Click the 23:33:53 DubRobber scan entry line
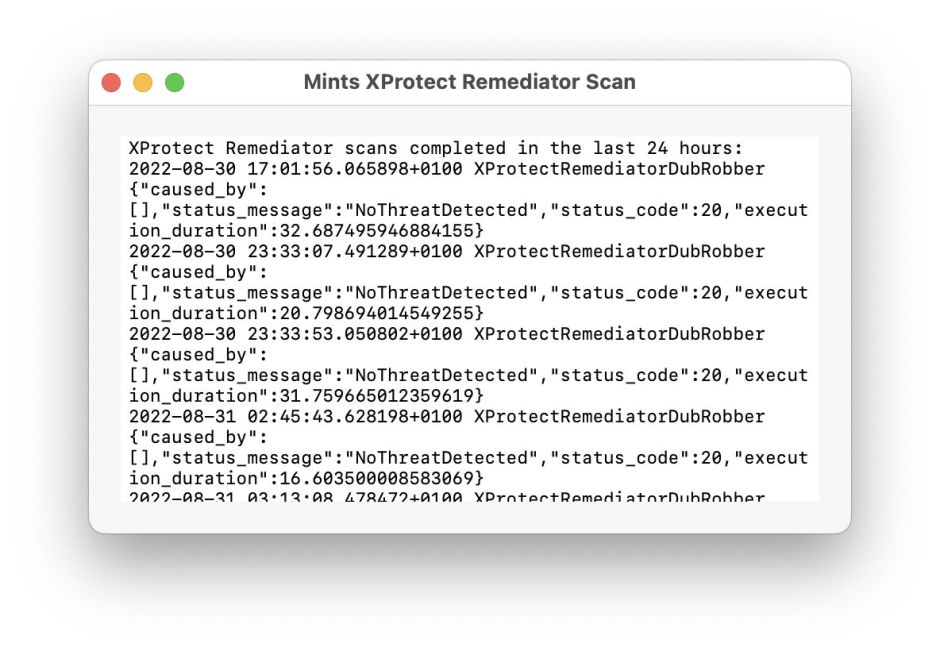940x651 pixels. 446,334
